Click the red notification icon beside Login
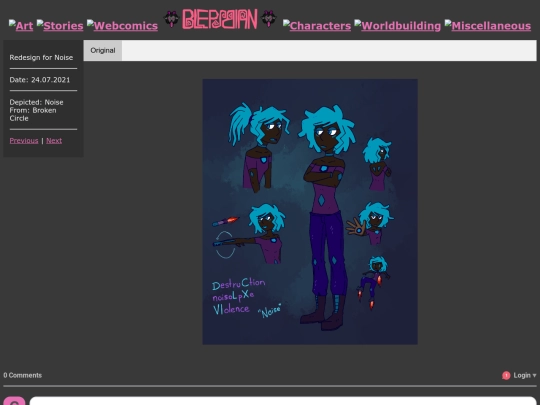This screenshot has width=540, height=405. [506, 375]
